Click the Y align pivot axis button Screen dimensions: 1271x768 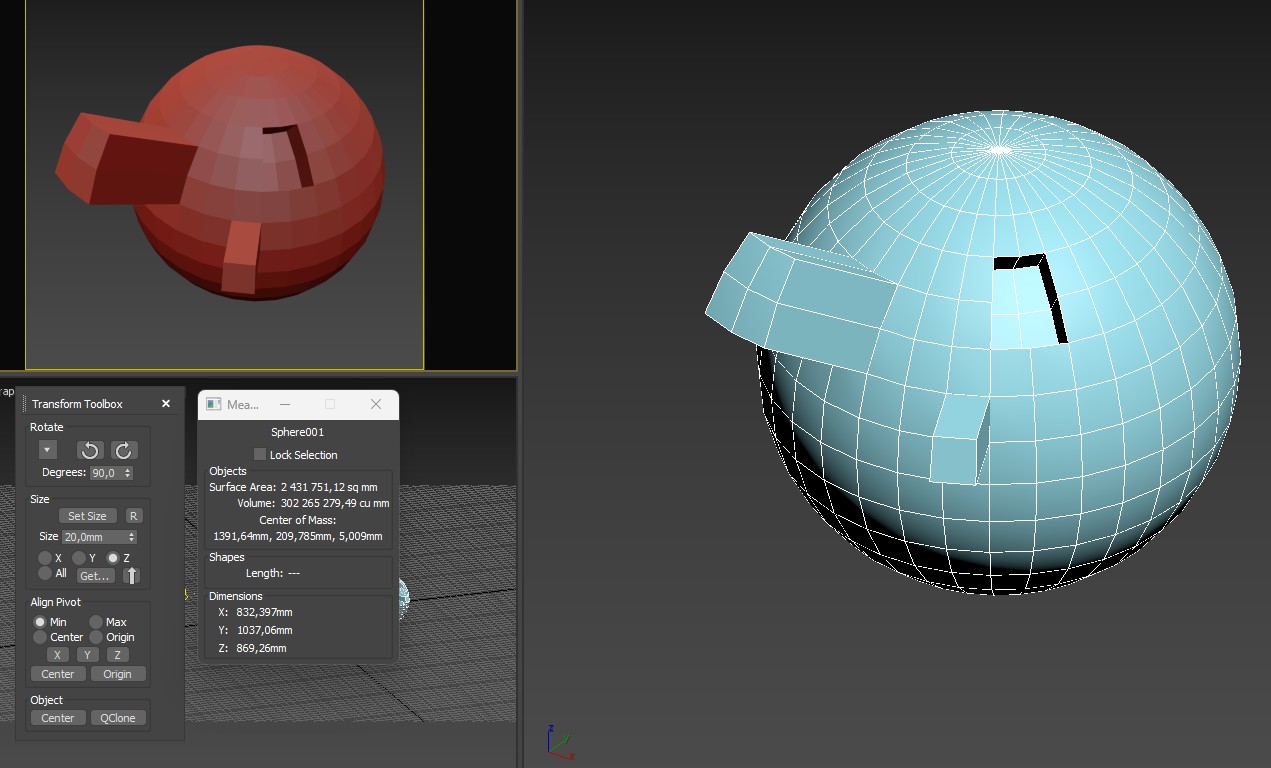[87, 655]
